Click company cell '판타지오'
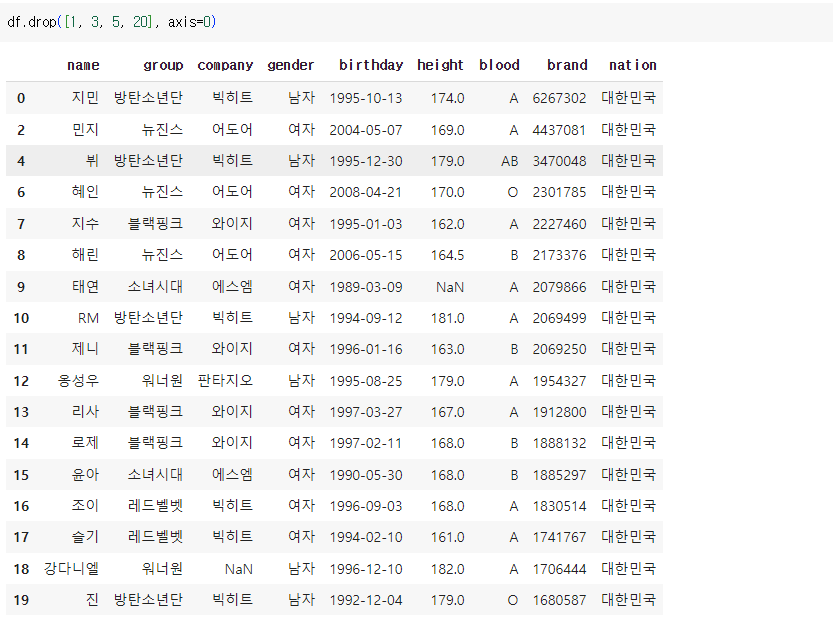The image size is (833, 624). (225, 381)
